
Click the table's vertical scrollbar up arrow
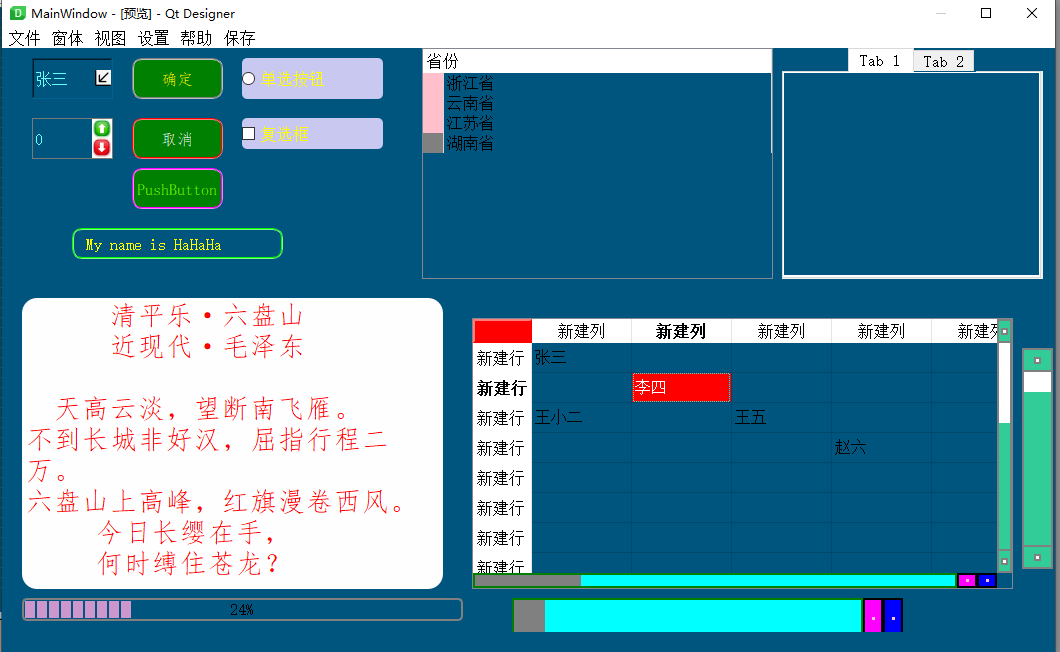pos(1005,331)
